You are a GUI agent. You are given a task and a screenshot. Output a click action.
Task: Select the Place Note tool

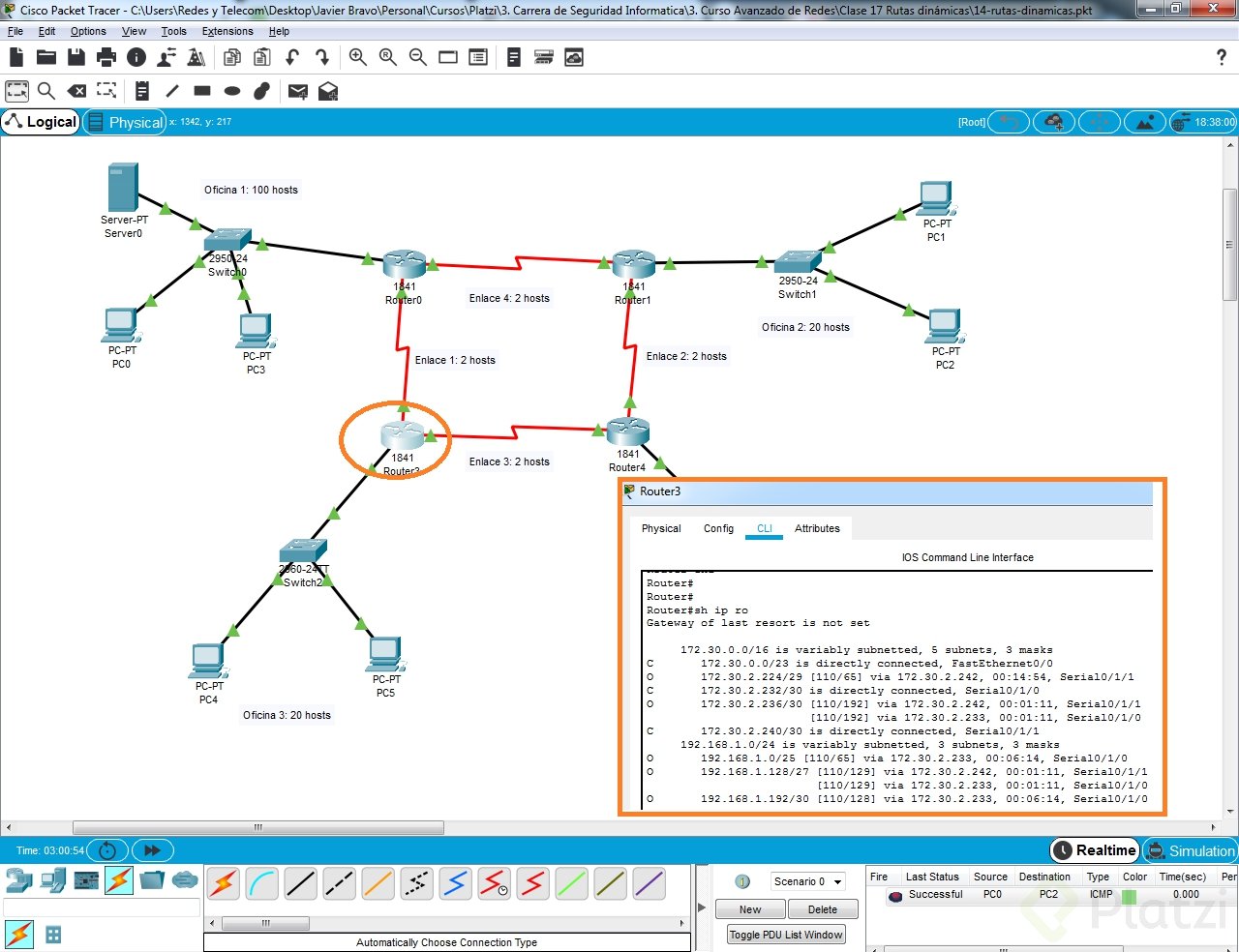142,91
